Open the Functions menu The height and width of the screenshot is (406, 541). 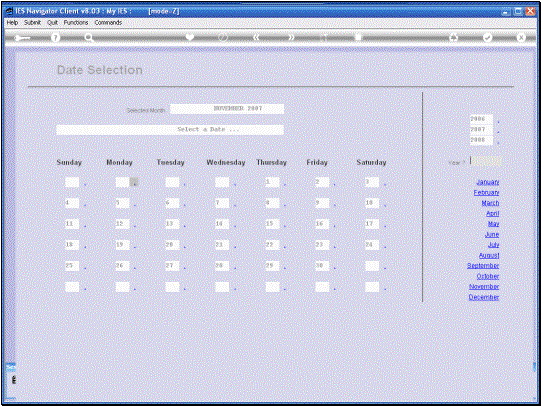coord(76,22)
